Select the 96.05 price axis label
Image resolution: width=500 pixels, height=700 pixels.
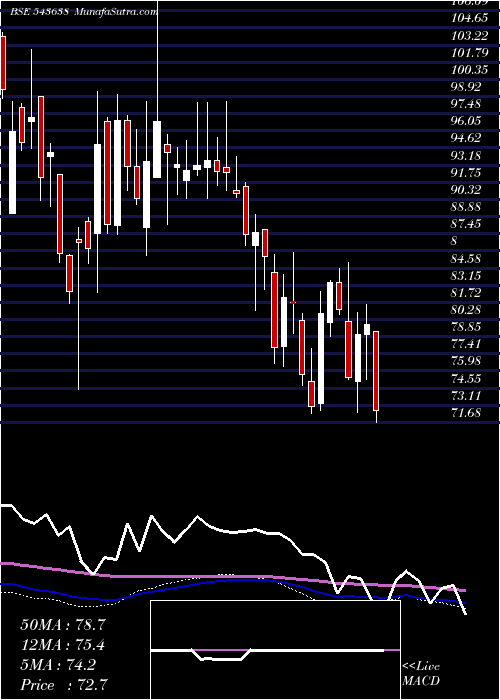(466, 121)
